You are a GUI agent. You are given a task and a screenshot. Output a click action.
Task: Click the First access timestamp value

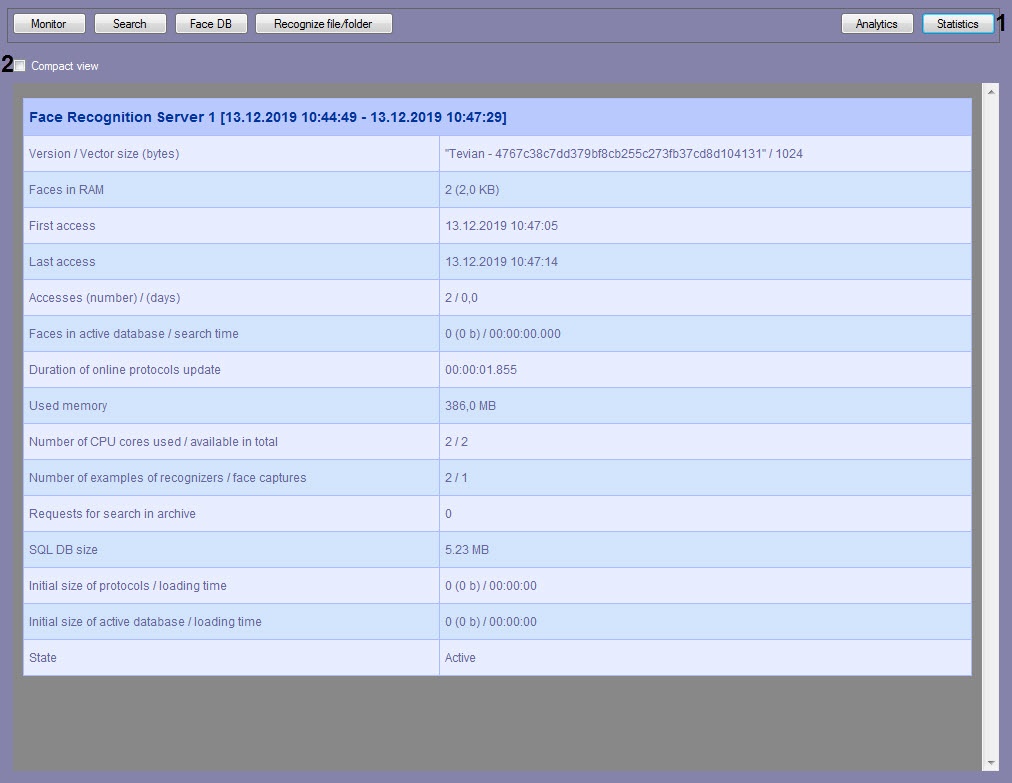(501, 226)
